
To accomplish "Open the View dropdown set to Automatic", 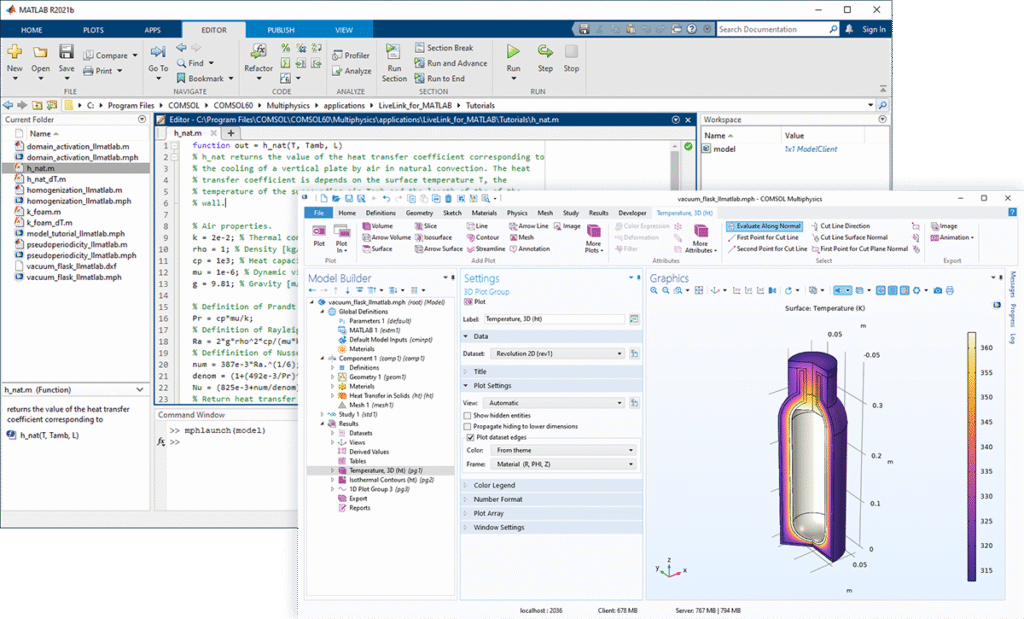I will click(x=554, y=403).
